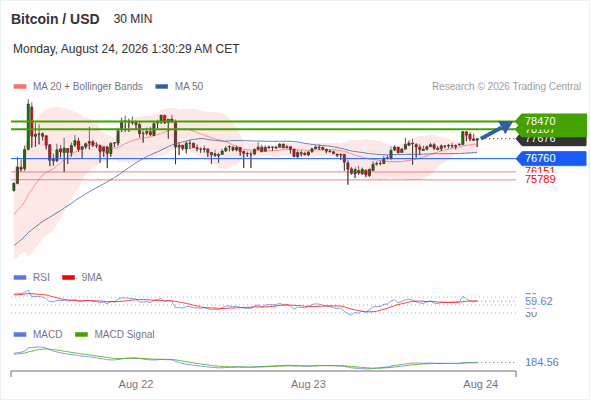590x400 pixels.
Task: Click the Bitcoin / USD title
Action: pos(55,19)
